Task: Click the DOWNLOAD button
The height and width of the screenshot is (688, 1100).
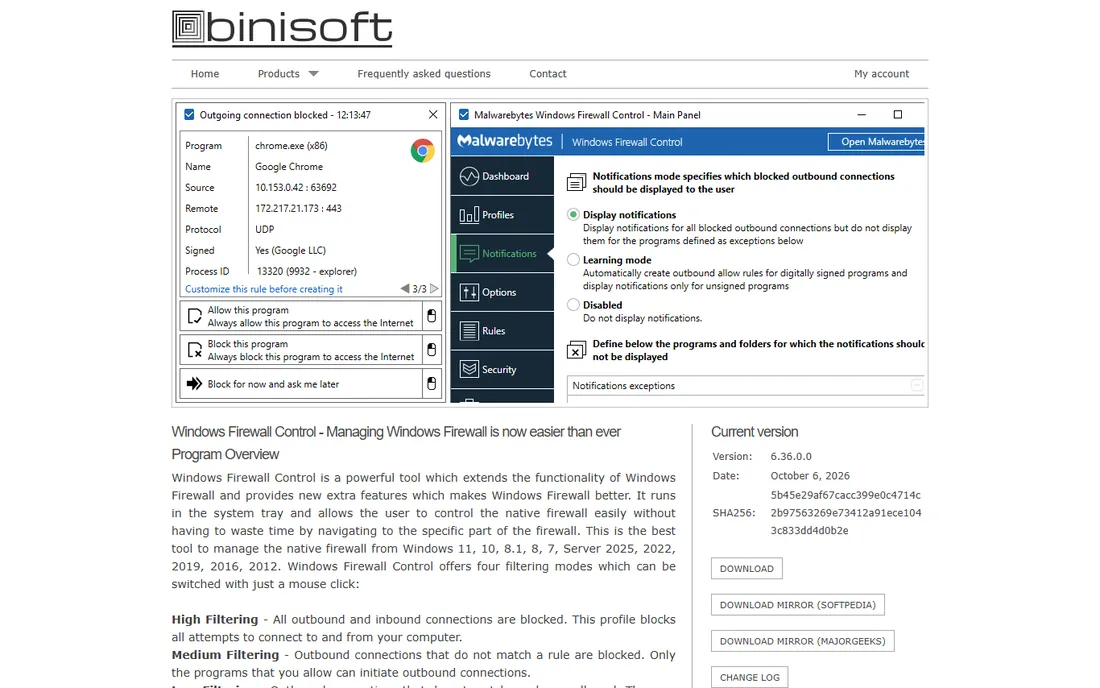Action: [x=746, y=568]
